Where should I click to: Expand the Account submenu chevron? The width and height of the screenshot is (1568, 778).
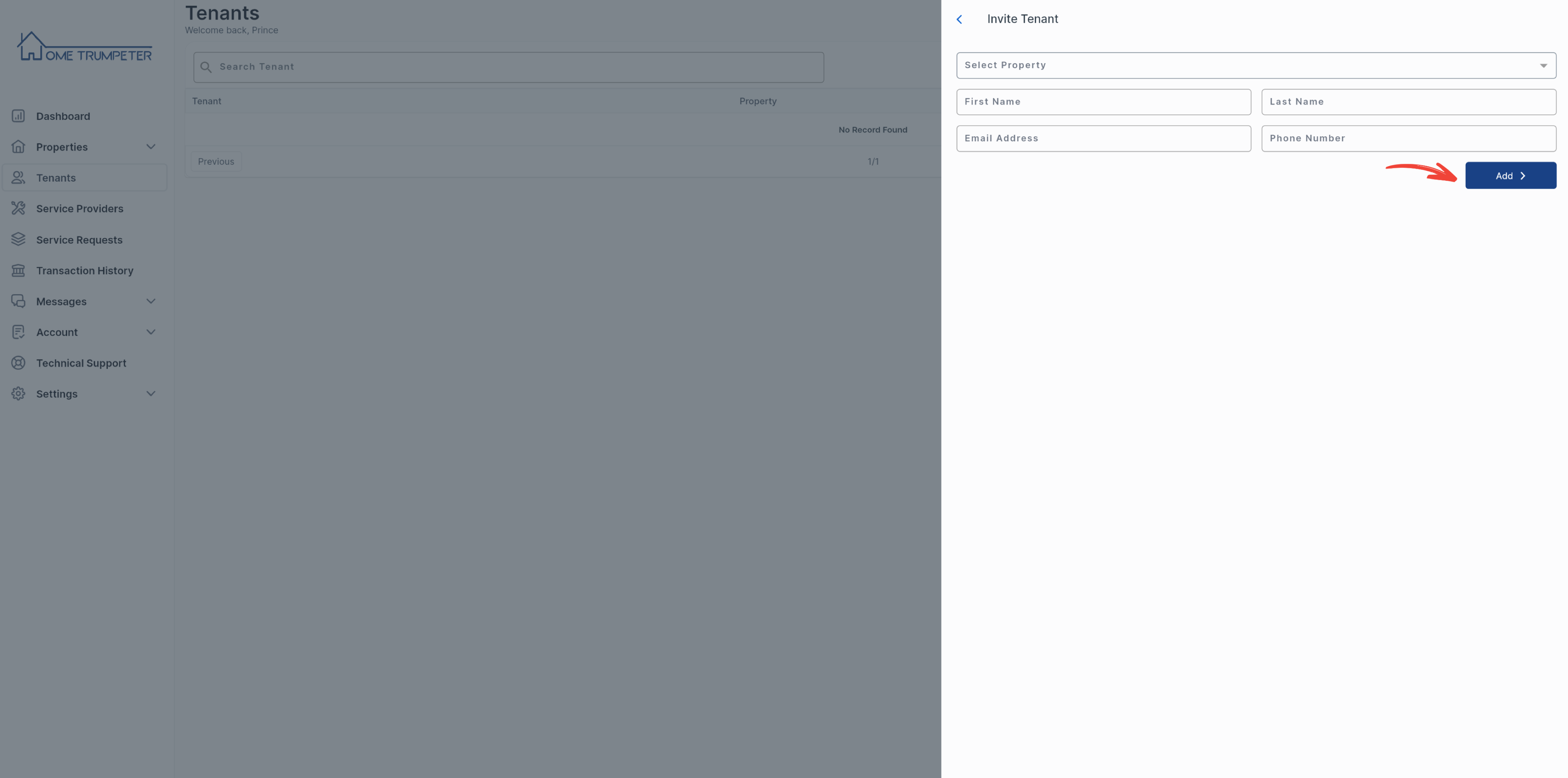pyautogui.click(x=151, y=332)
